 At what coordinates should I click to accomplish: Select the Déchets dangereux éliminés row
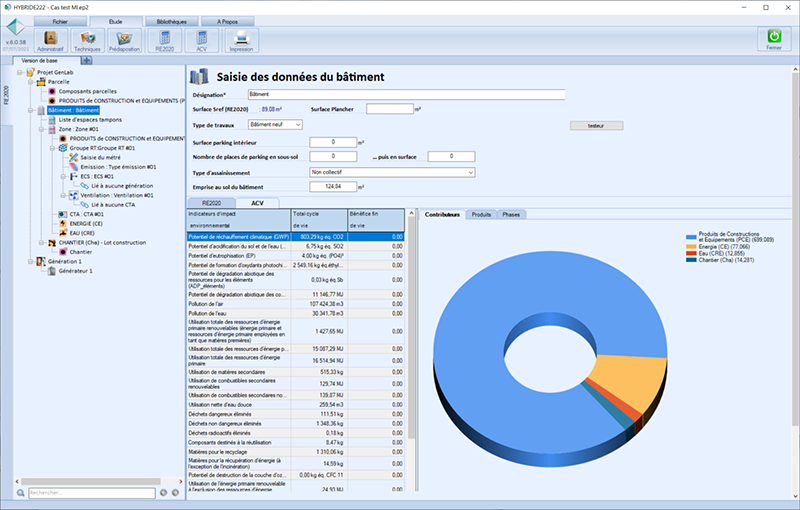(x=296, y=414)
